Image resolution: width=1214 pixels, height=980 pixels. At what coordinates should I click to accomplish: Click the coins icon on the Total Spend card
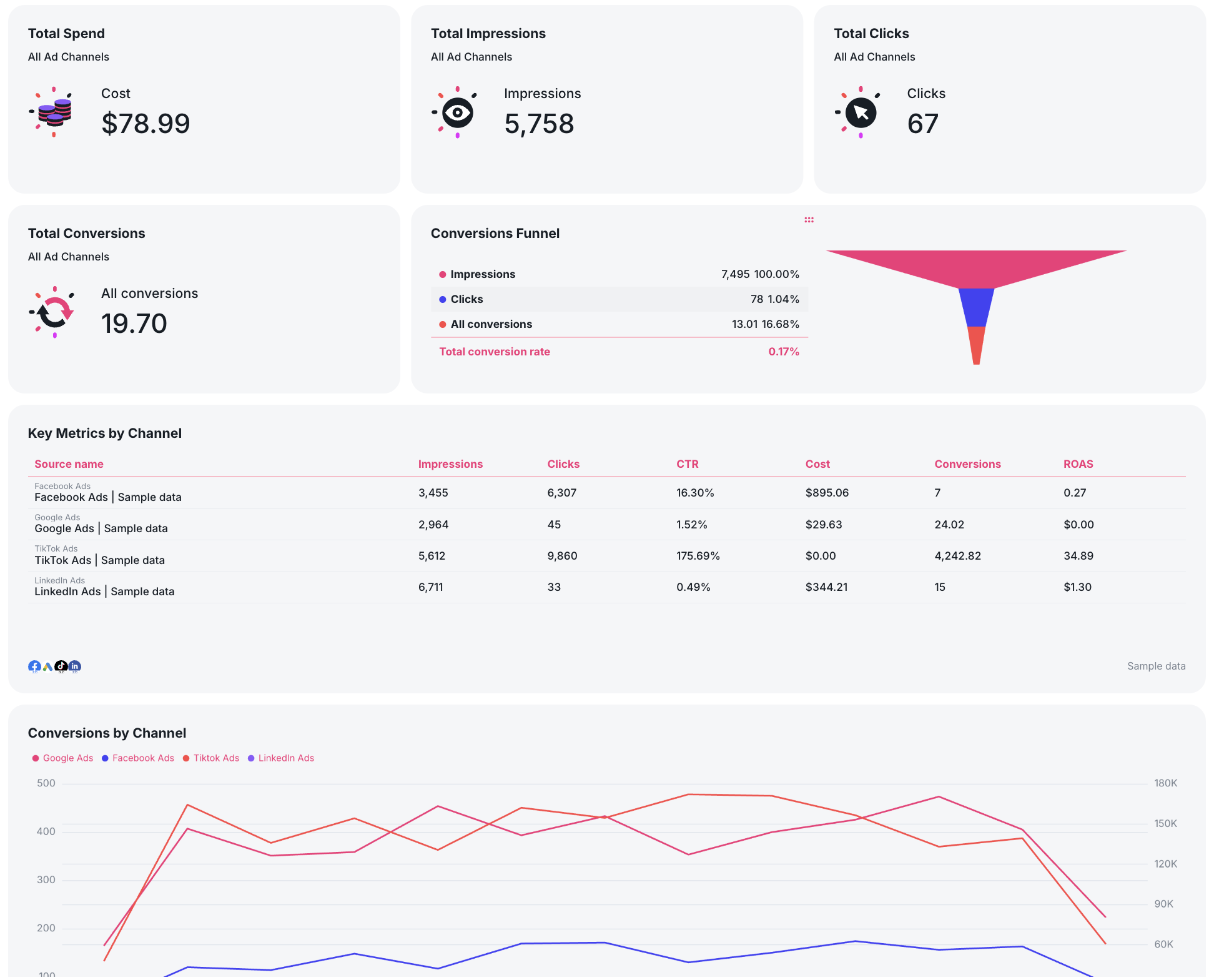click(53, 112)
